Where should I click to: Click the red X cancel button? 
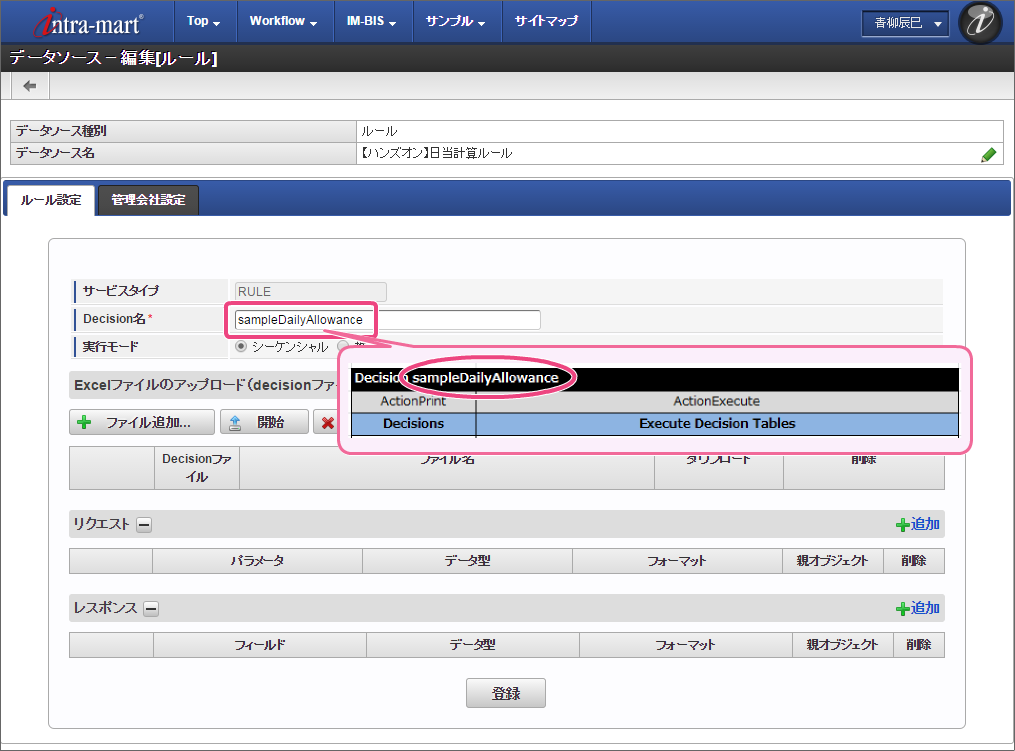click(327, 422)
